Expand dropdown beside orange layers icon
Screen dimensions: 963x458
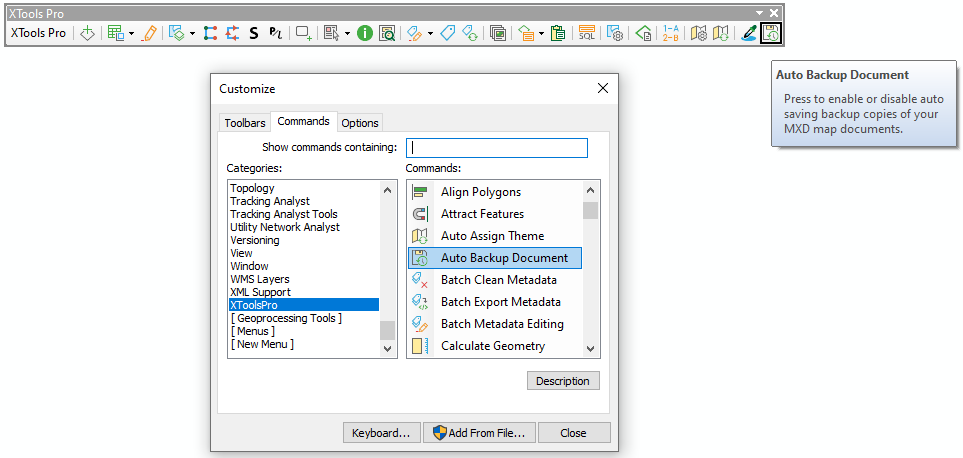click(x=542, y=33)
